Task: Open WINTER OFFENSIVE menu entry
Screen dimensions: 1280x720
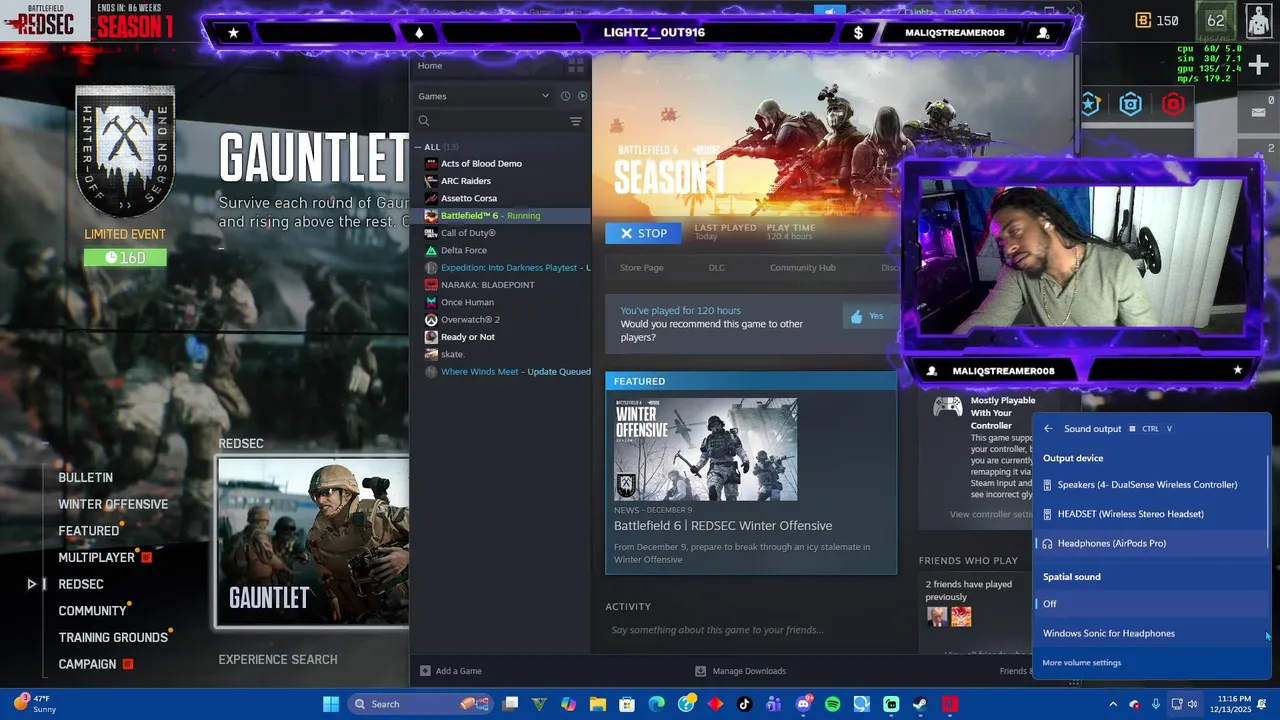Action: 113,505
